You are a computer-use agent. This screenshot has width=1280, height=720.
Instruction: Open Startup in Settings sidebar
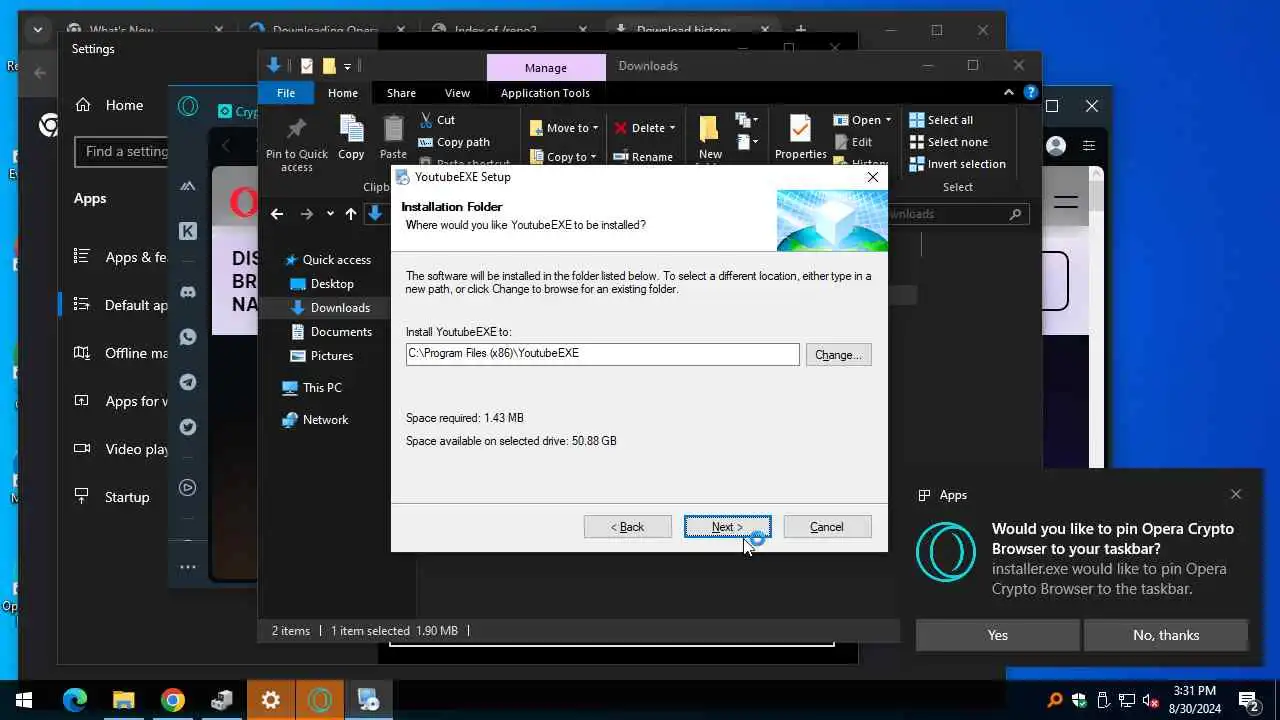[x=113, y=497]
